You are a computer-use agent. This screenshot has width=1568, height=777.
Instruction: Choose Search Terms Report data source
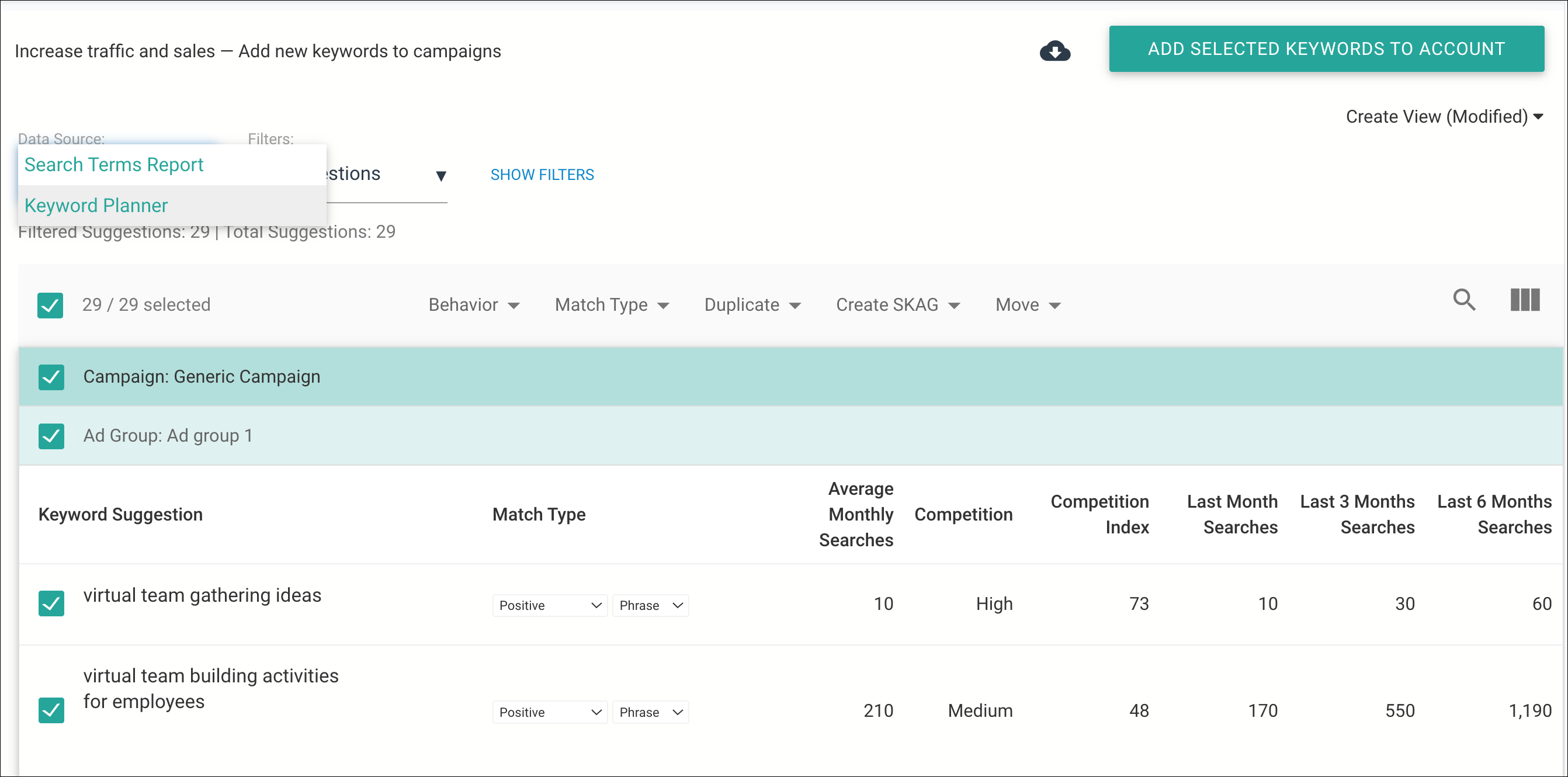172,164
